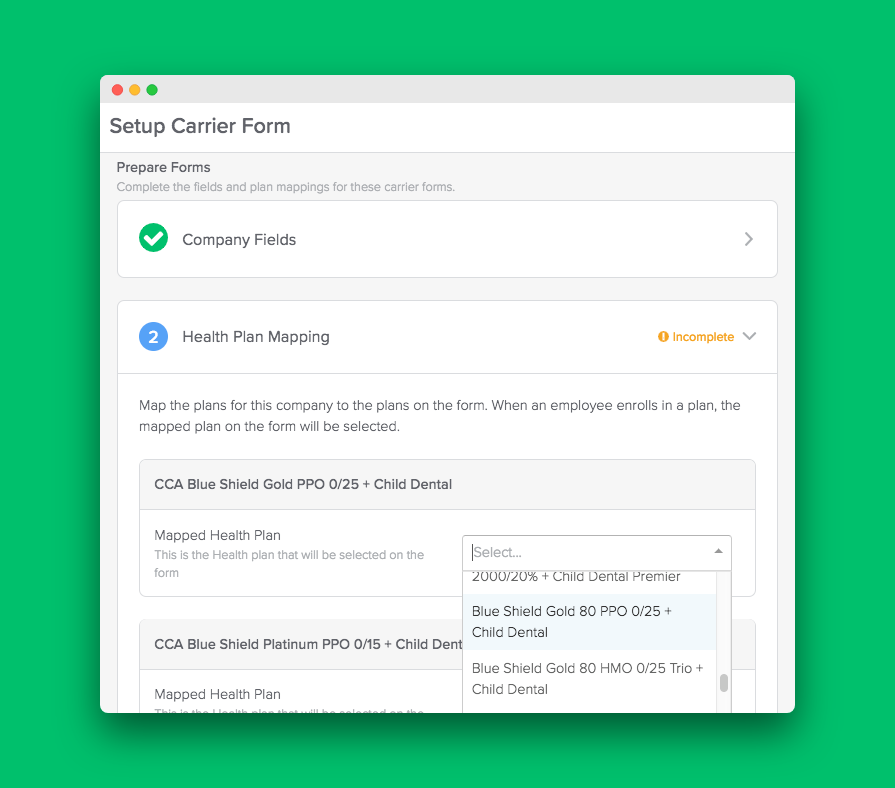
Task: Click the blue step 2 circle icon
Action: click(154, 337)
